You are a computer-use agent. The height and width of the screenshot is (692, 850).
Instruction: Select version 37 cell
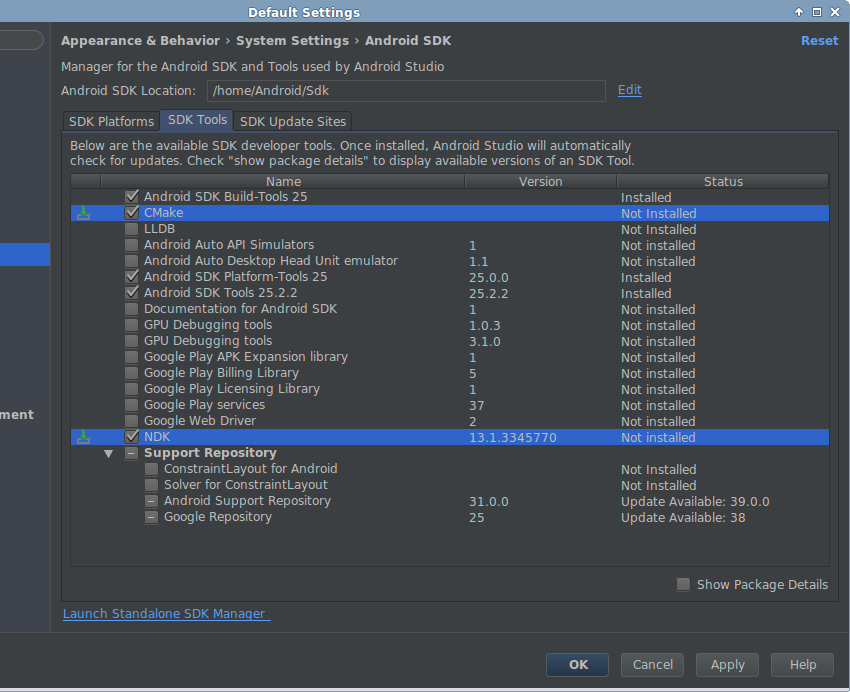476,405
